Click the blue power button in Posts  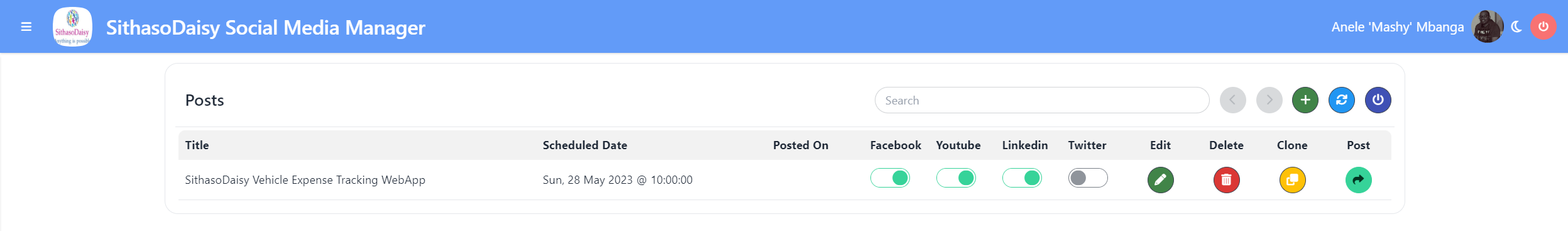pos(1378,100)
